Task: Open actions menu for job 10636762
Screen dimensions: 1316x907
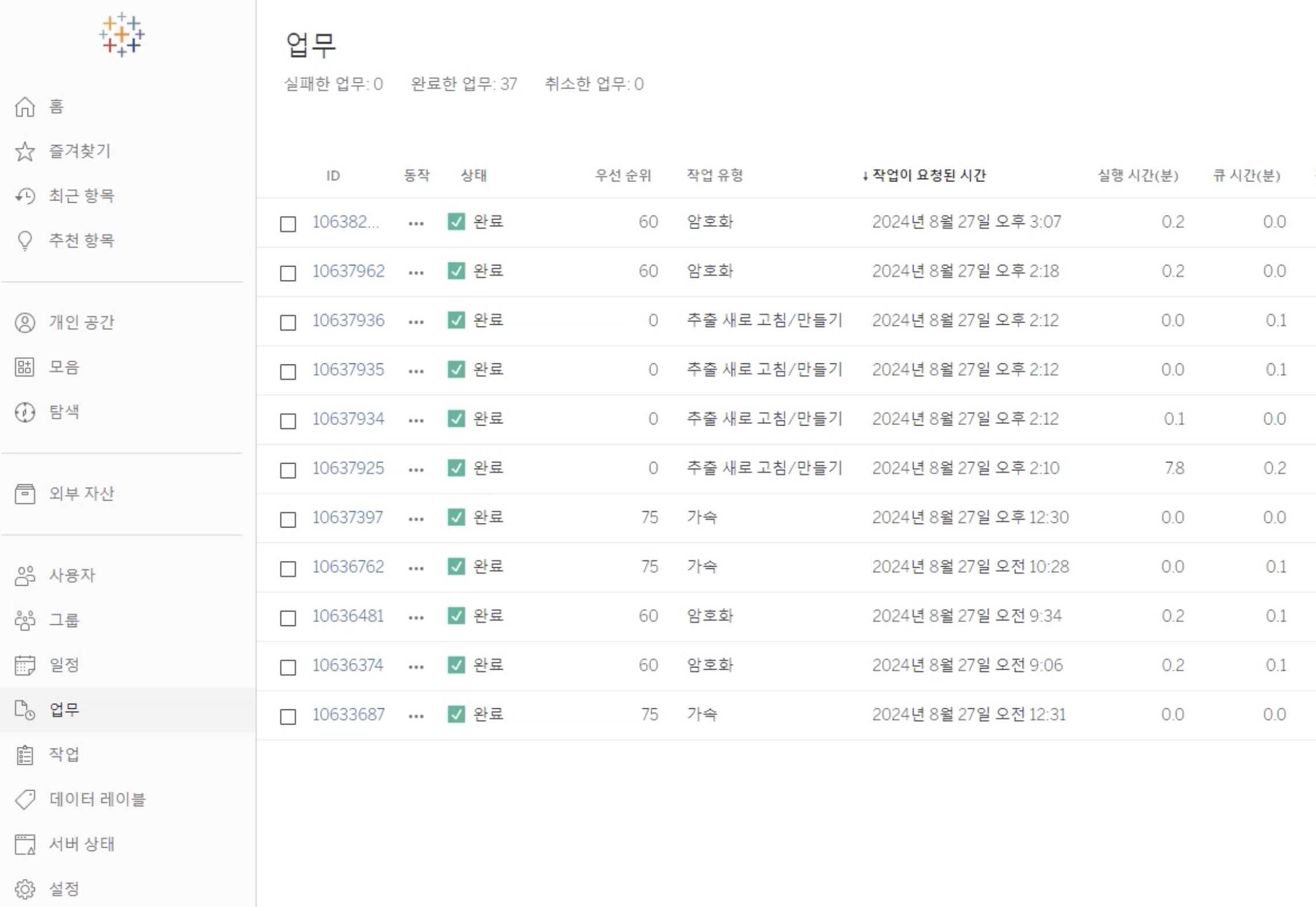Action: coord(416,568)
